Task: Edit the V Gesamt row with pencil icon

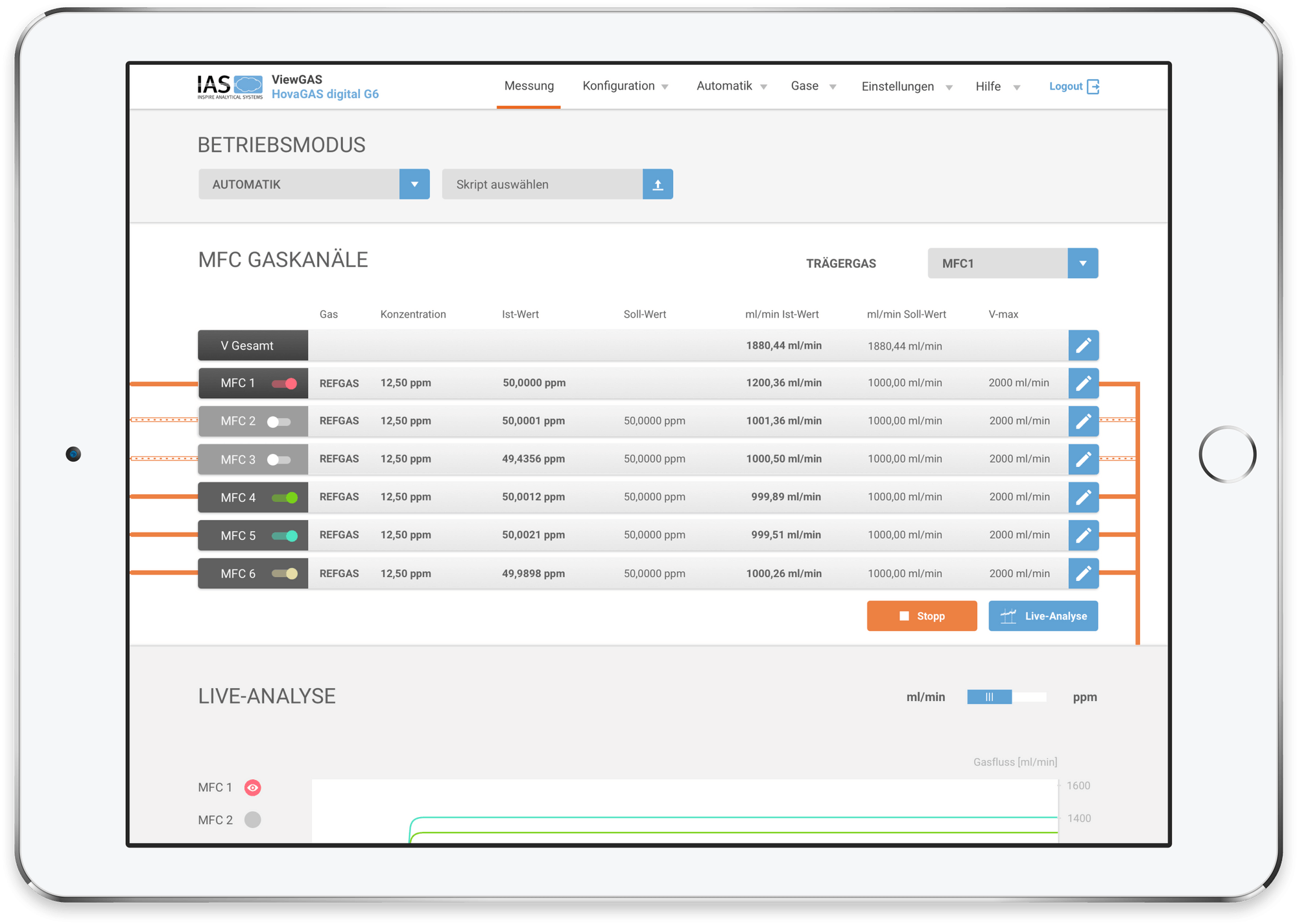Action: 1083,346
